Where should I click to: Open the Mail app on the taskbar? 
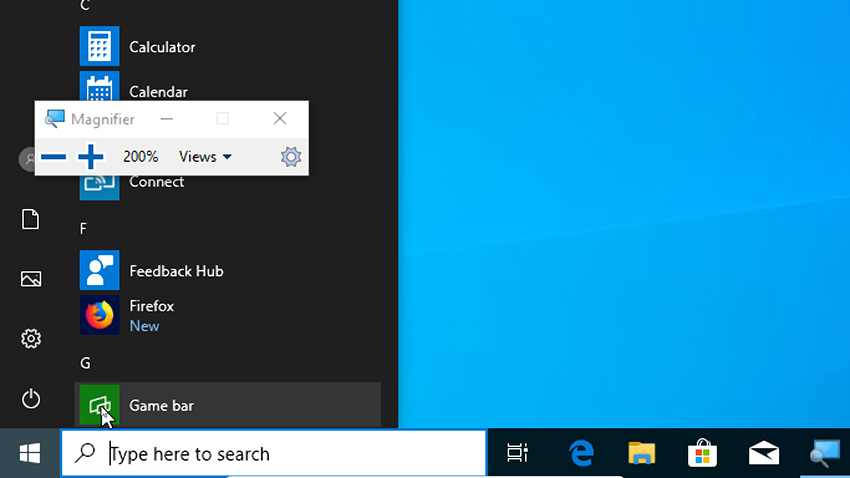(764, 453)
